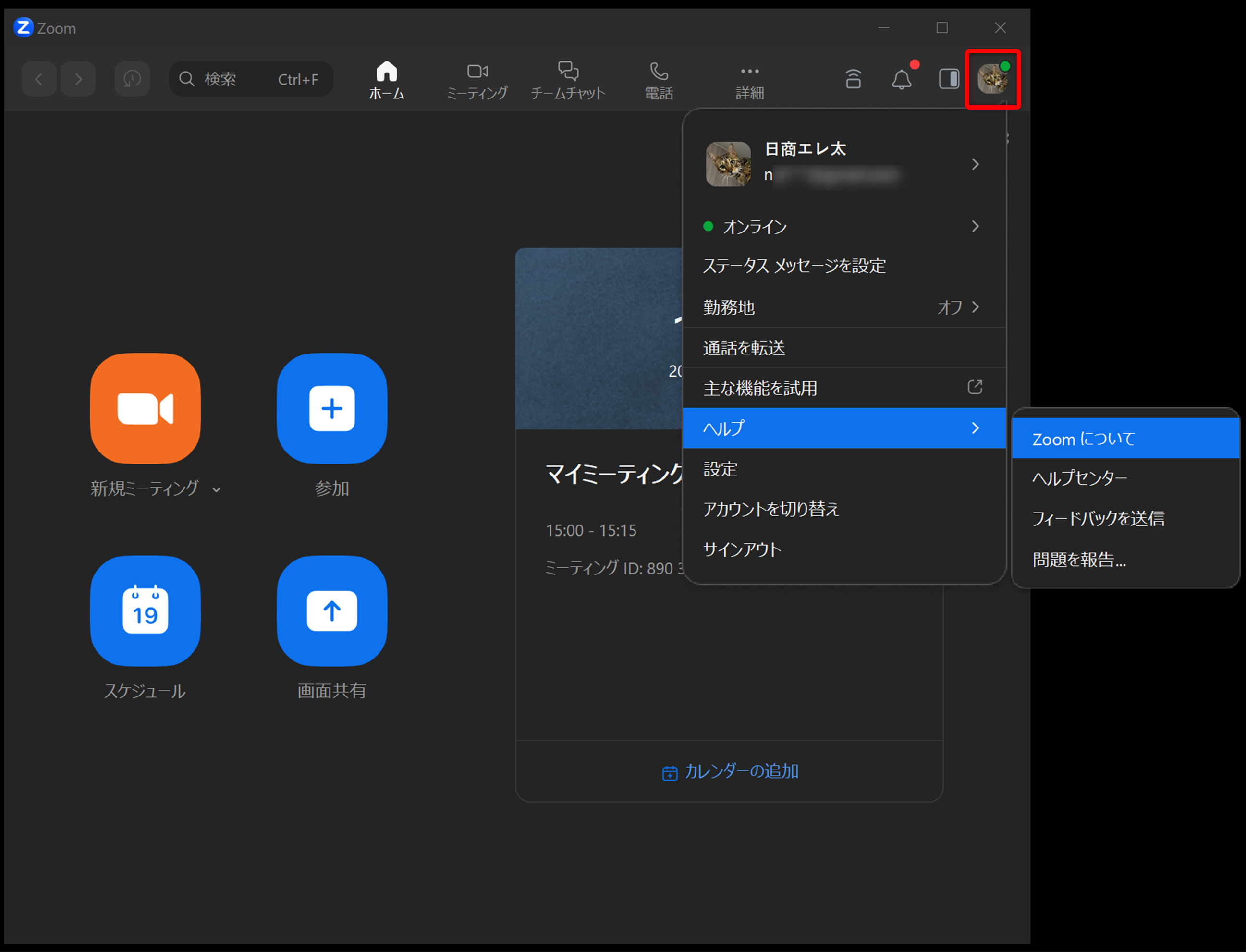
Task: Click サインアウト
Action: click(844, 549)
